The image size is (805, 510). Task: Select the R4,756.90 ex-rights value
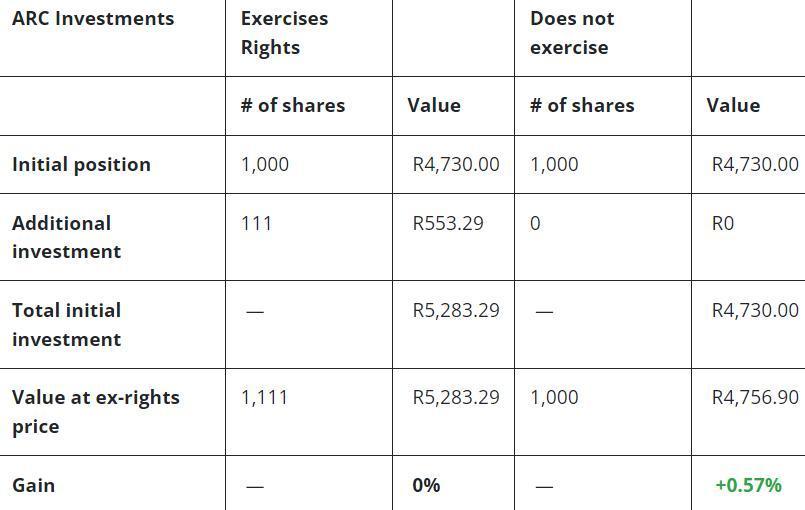pos(755,398)
